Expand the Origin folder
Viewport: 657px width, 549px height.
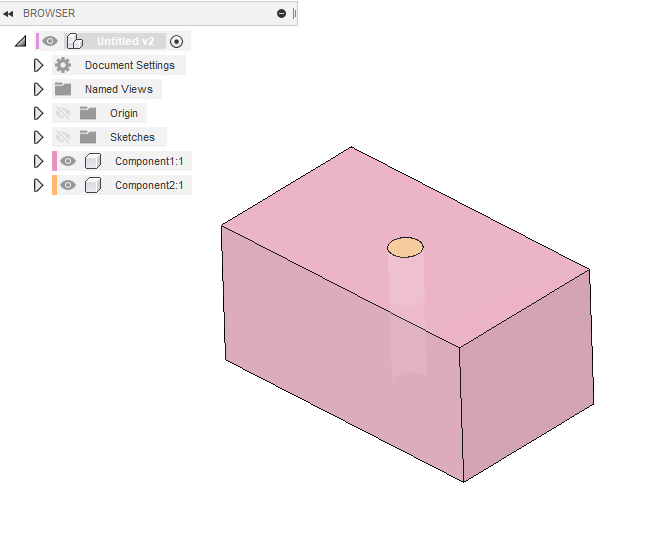pos(38,113)
